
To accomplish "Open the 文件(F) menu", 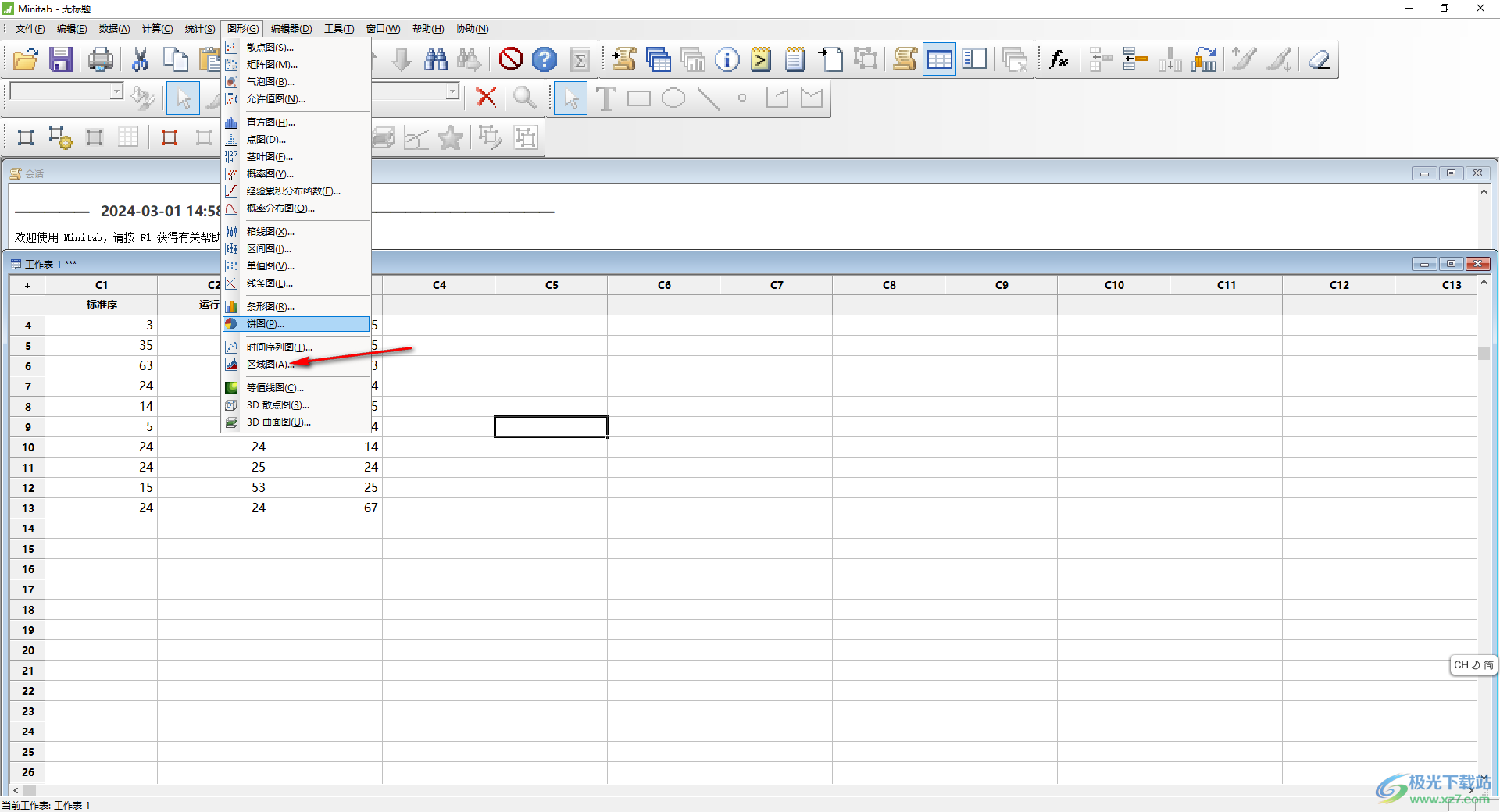I will click(x=30, y=29).
